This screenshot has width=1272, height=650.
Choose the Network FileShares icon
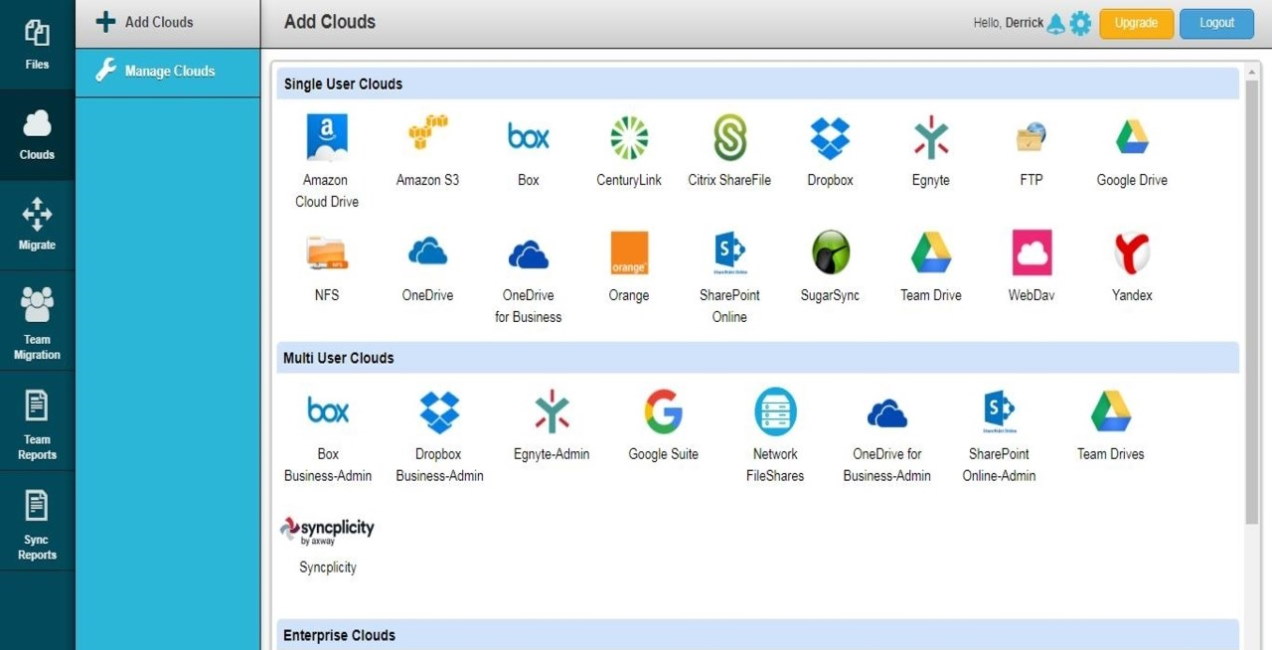[775, 412]
